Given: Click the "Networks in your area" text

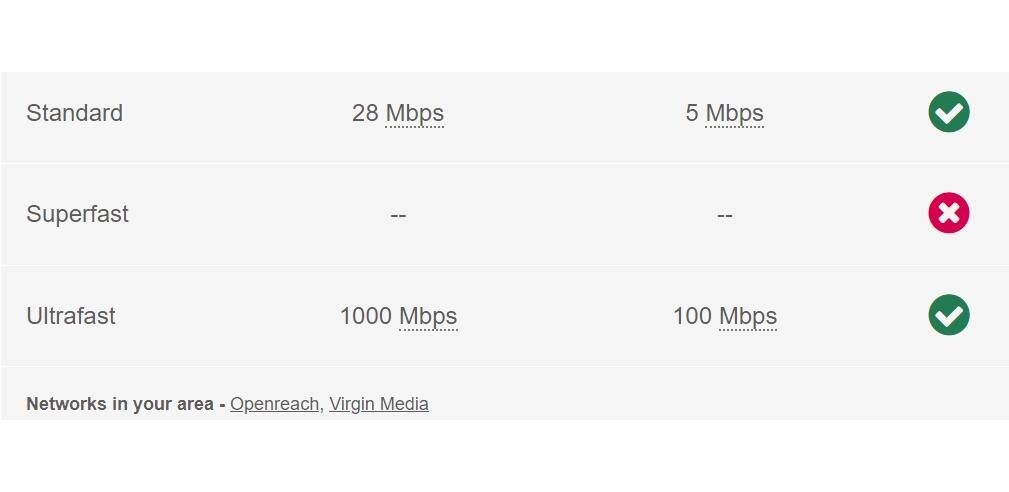Looking at the screenshot, I should (119, 404).
